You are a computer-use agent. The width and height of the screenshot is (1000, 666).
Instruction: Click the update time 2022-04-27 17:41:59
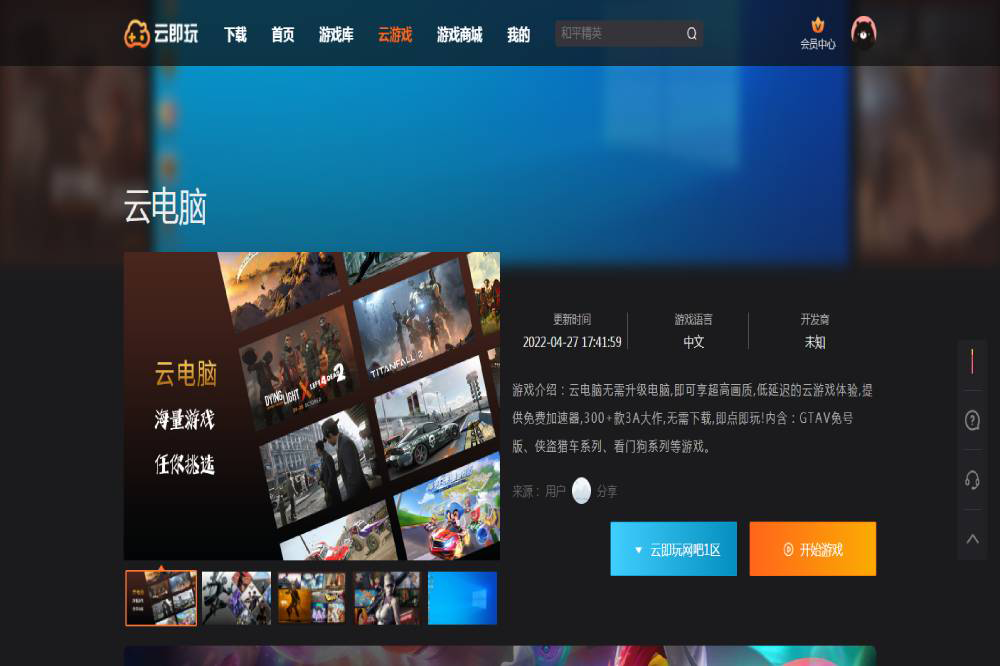click(x=572, y=342)
